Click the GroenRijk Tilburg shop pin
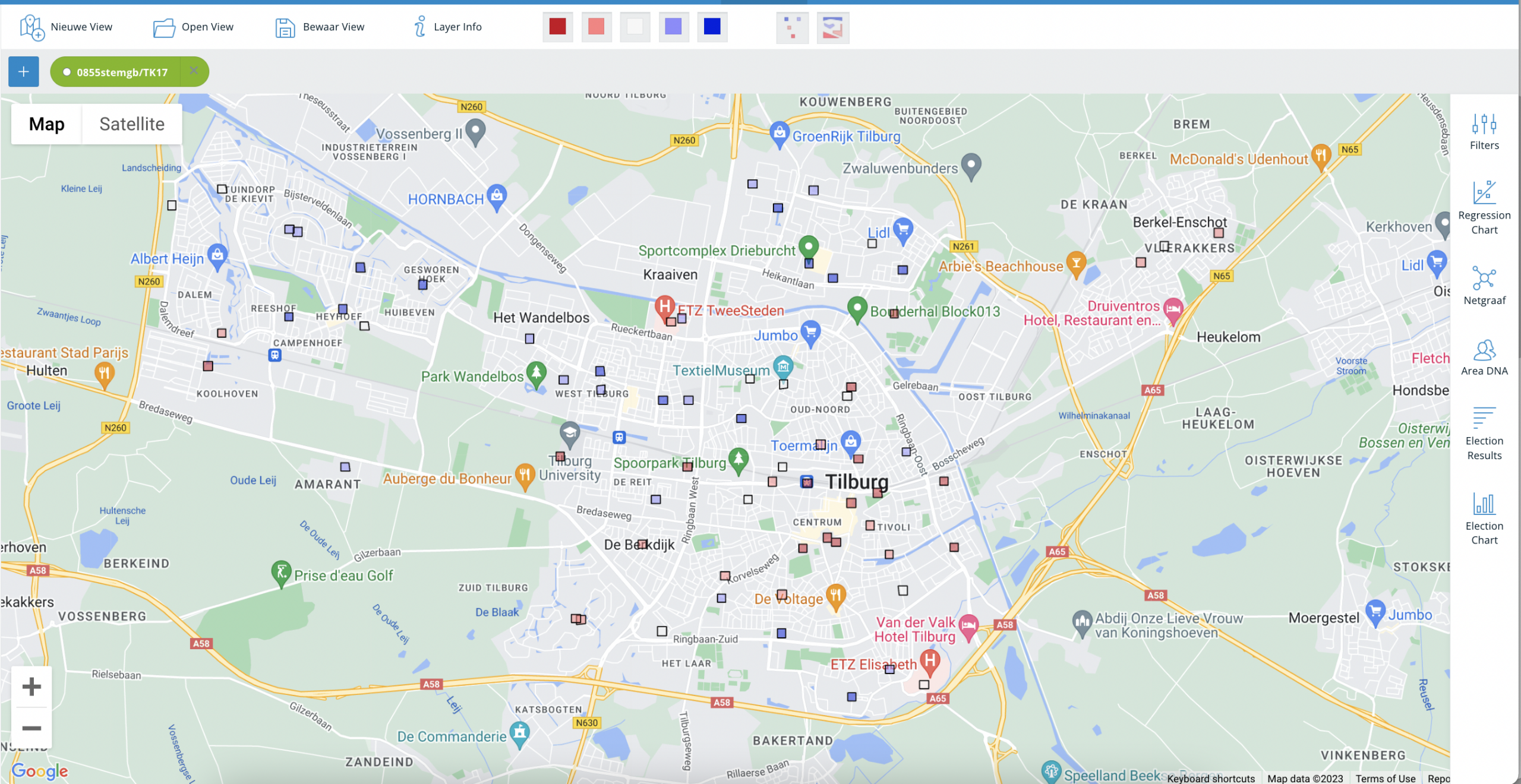 (x=779, y=135)
